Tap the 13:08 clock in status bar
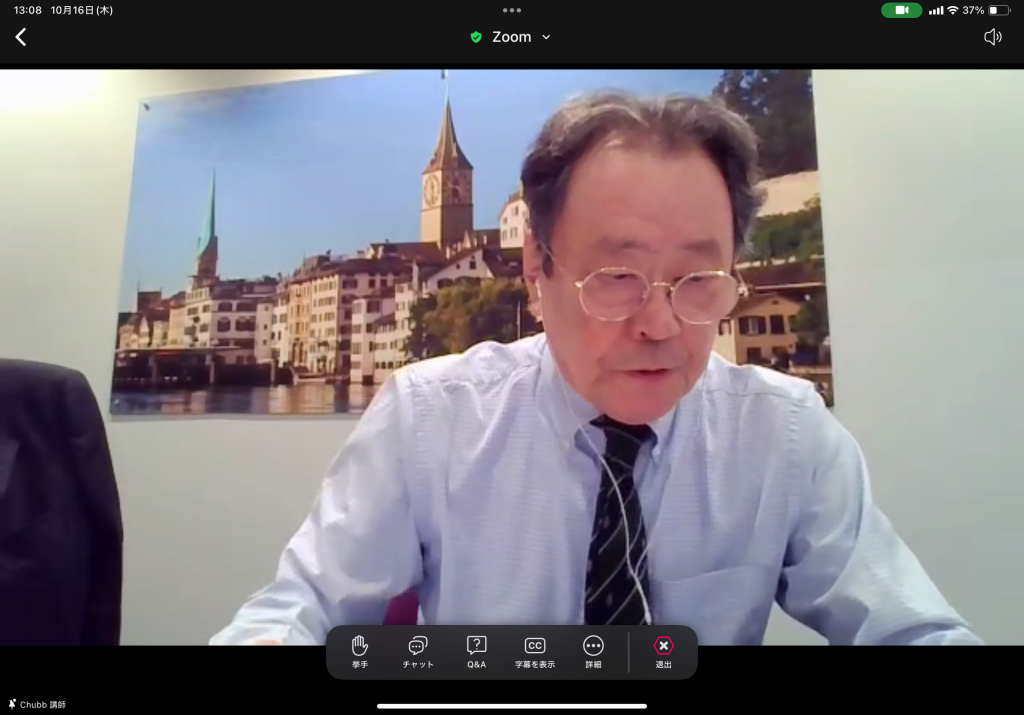 [28, 10]
